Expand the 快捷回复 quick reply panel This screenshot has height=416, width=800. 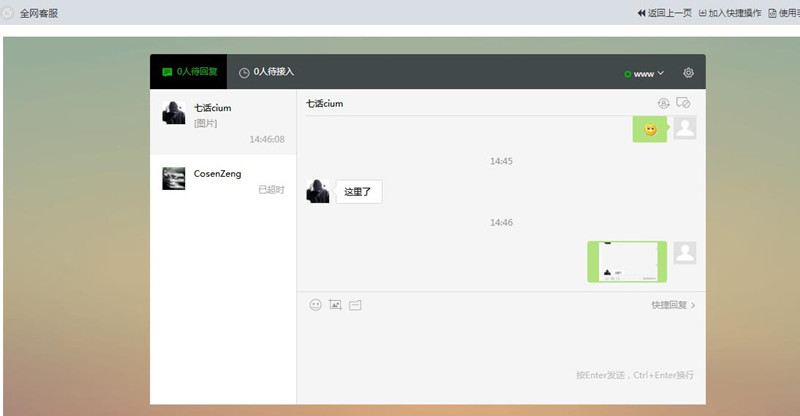(673, 305)
